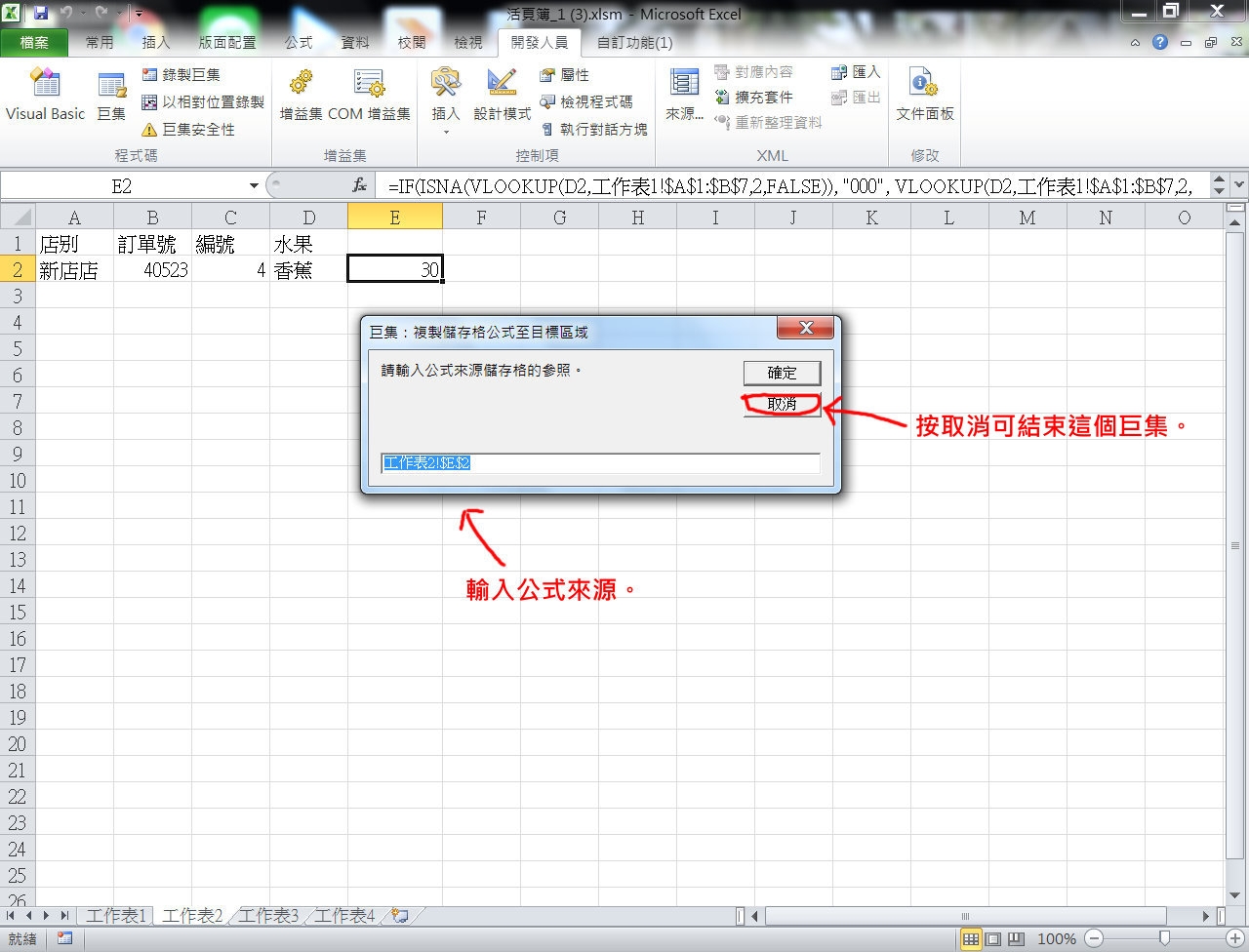
Task: Open 屬性 properties for controls
Action: [x=564, y=74]
